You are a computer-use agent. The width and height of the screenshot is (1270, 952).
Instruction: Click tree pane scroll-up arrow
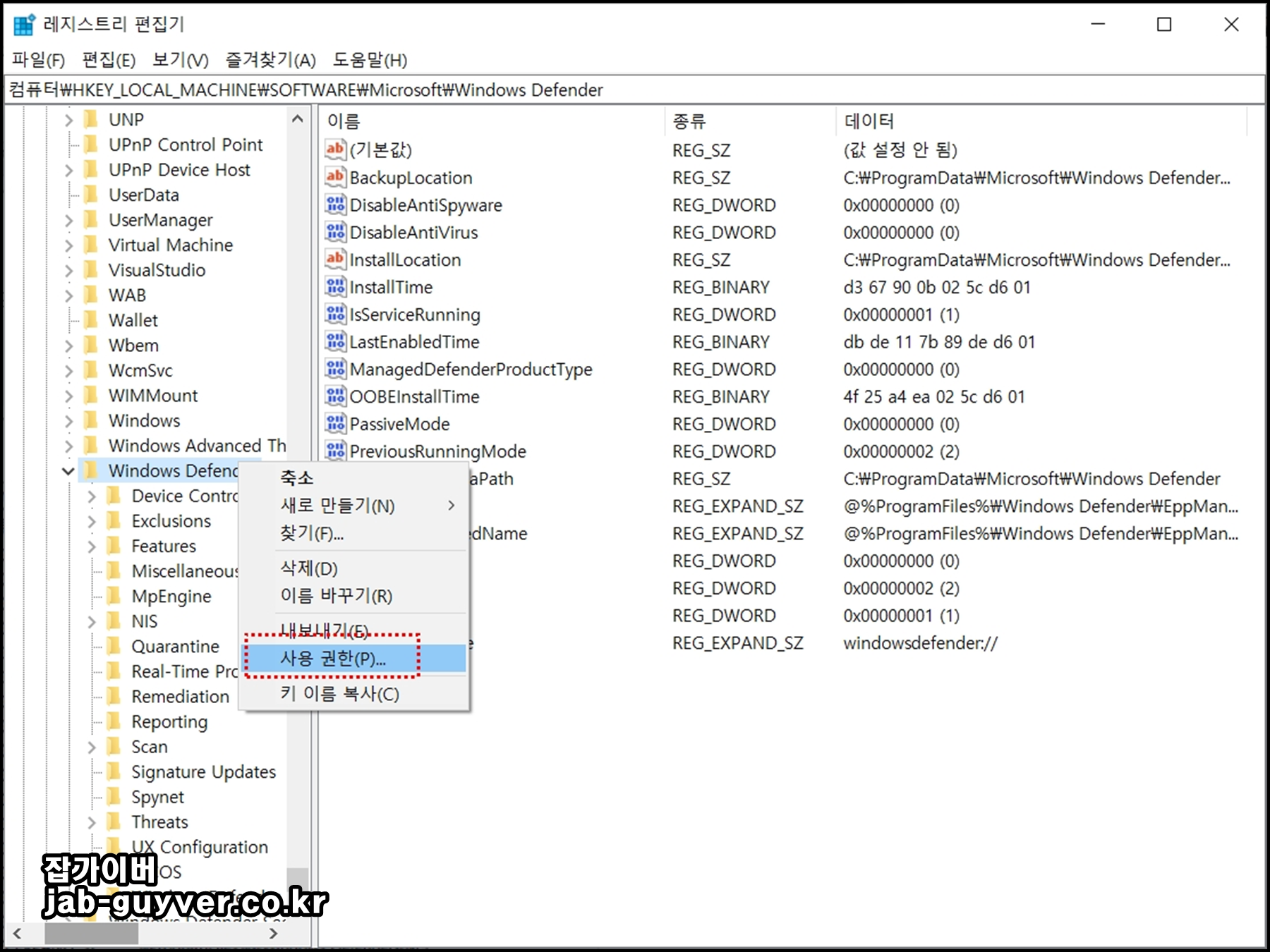298,118
